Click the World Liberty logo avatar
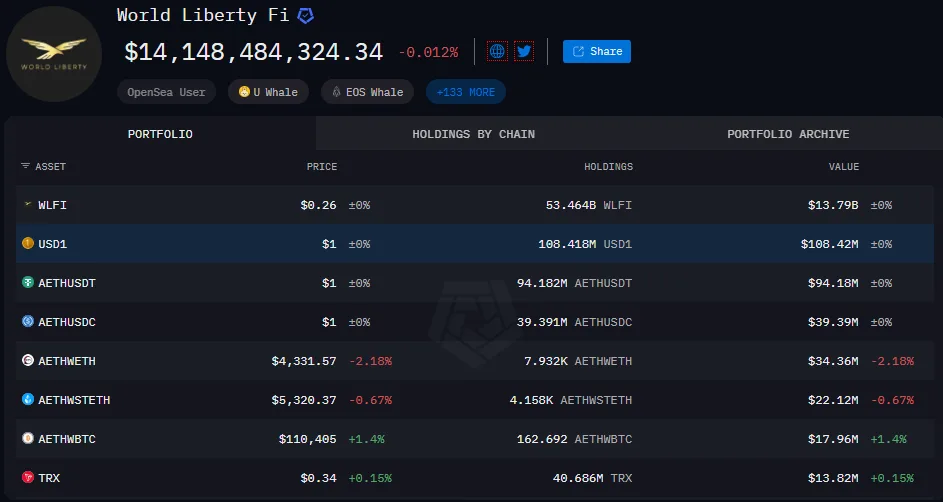This screenshot has height=502, width=943. point(54,54)
